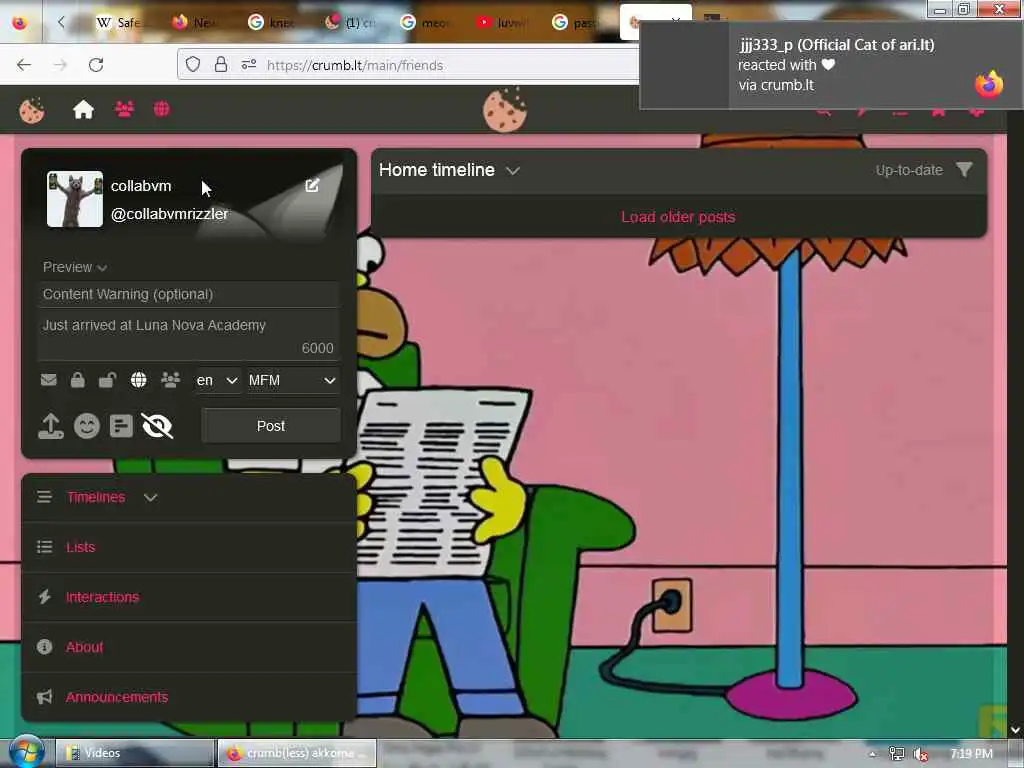Expand the Home timeline dropdown chevron
Viewport: 1024px width, 768px height.
click(513, 170)
